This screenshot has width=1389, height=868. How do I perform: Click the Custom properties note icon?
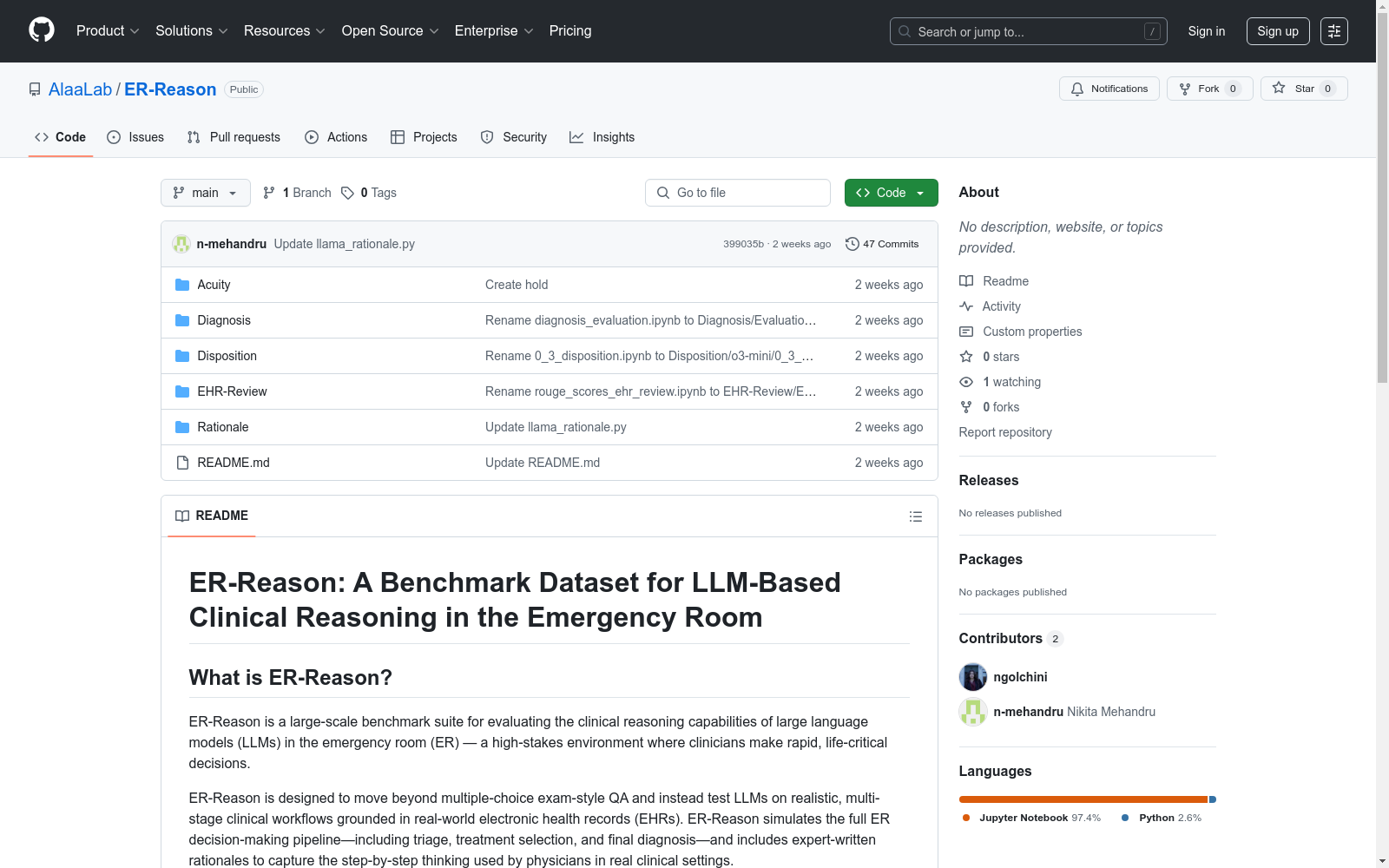coord(966,332)
